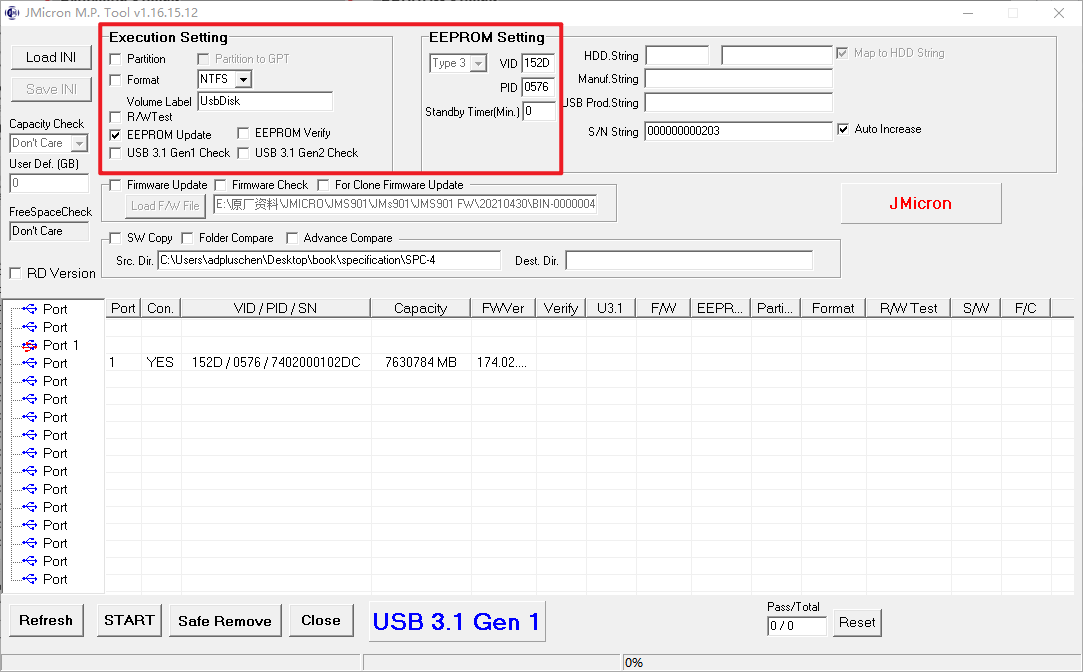The width and height of the screenshot is (1083, 672).
Task: Click the Volume Label input field
Action: [x=265, y=101]
